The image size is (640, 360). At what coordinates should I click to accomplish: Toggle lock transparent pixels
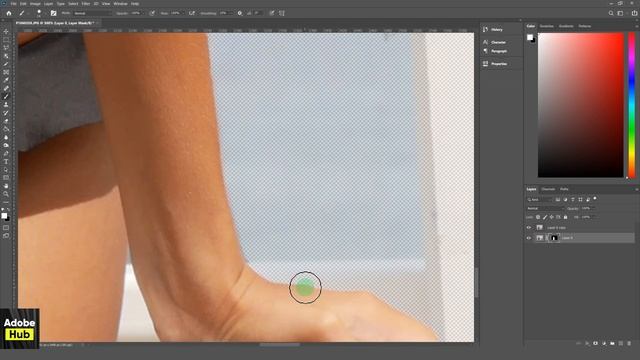point(538,217)
